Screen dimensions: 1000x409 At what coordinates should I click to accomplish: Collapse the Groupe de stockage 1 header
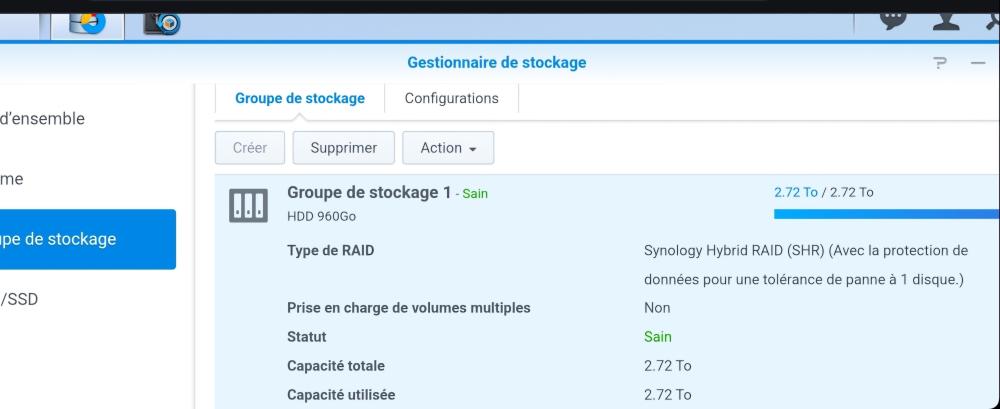369,192
